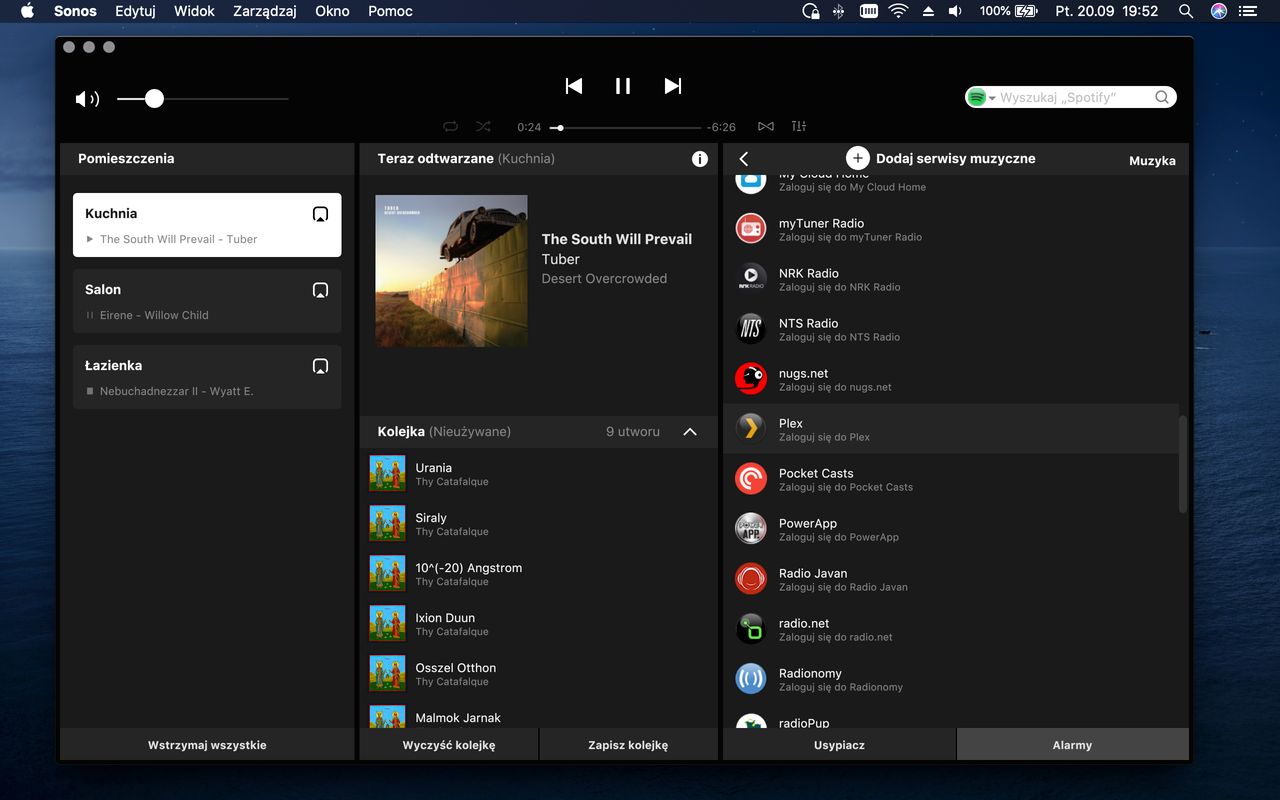Select myTuner Radio service icon
The image size is (1280, 800).
tap(751, 229)
